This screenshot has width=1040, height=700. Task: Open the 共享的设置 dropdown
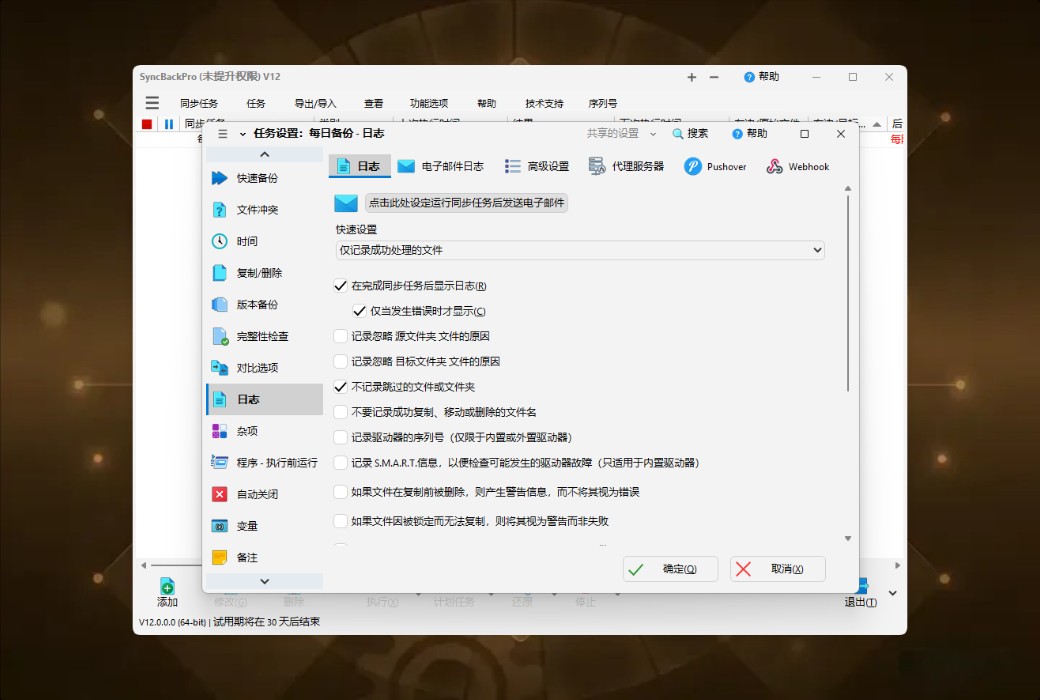coord(622,133)
